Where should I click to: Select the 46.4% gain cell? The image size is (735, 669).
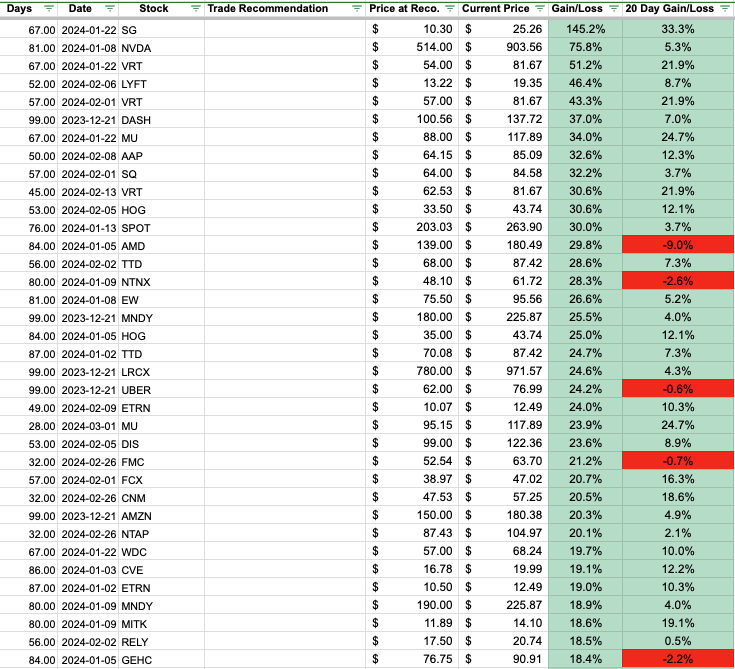point(585,83)
